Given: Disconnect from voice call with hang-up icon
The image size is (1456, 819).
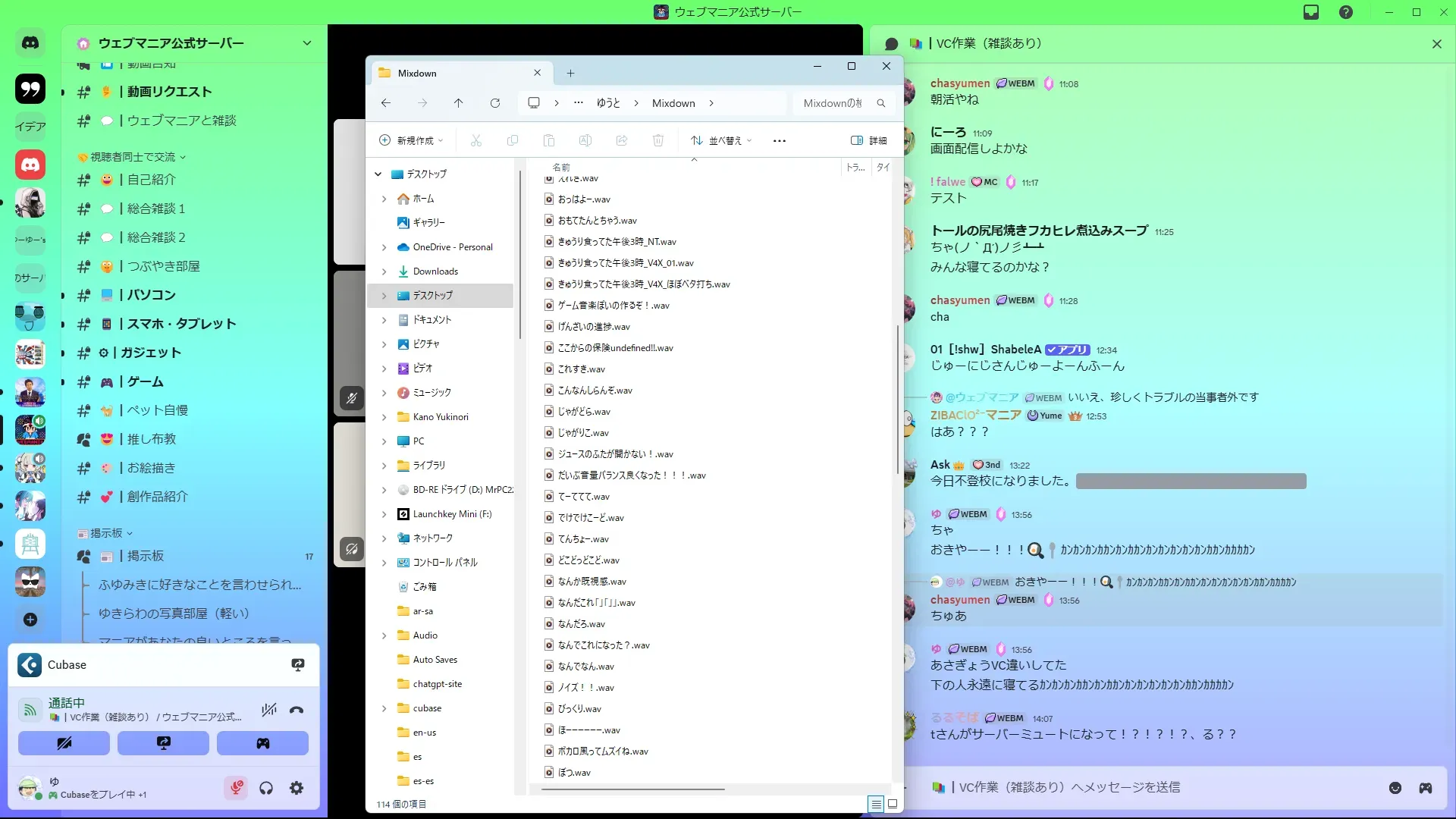Looking at the screenshot, I should [297, 711].
